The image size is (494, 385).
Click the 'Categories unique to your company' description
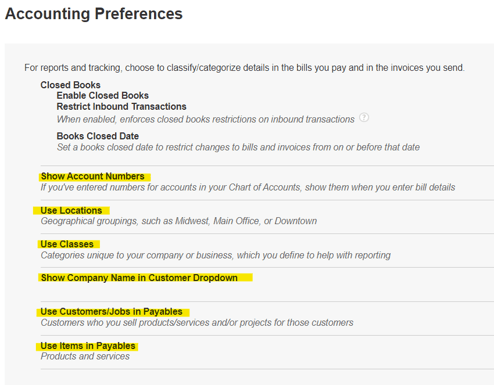tap(215, 255)
